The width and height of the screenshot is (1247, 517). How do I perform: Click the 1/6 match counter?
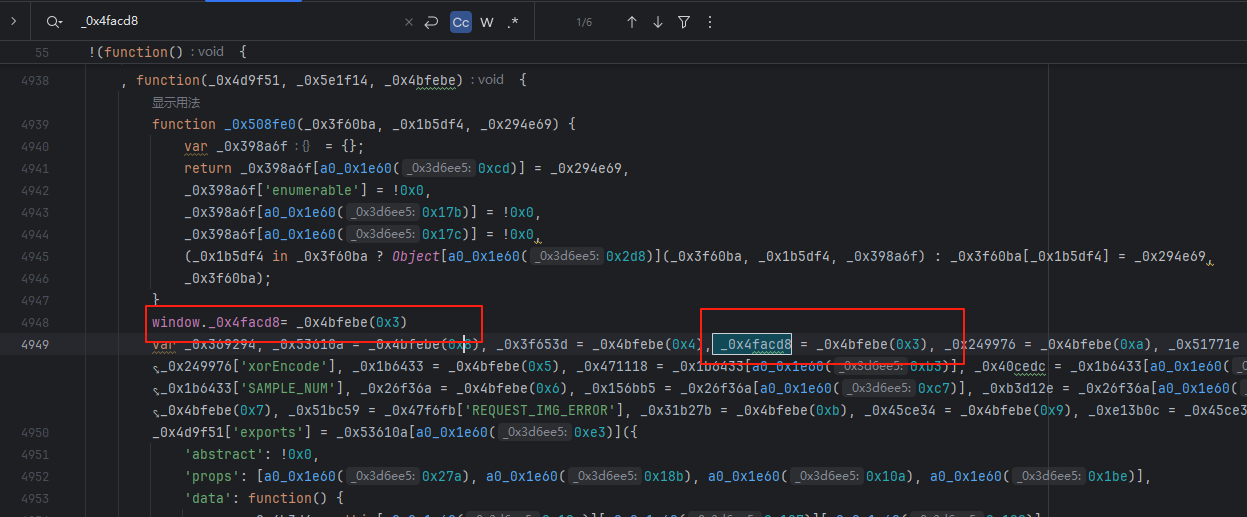pos(585,22)
